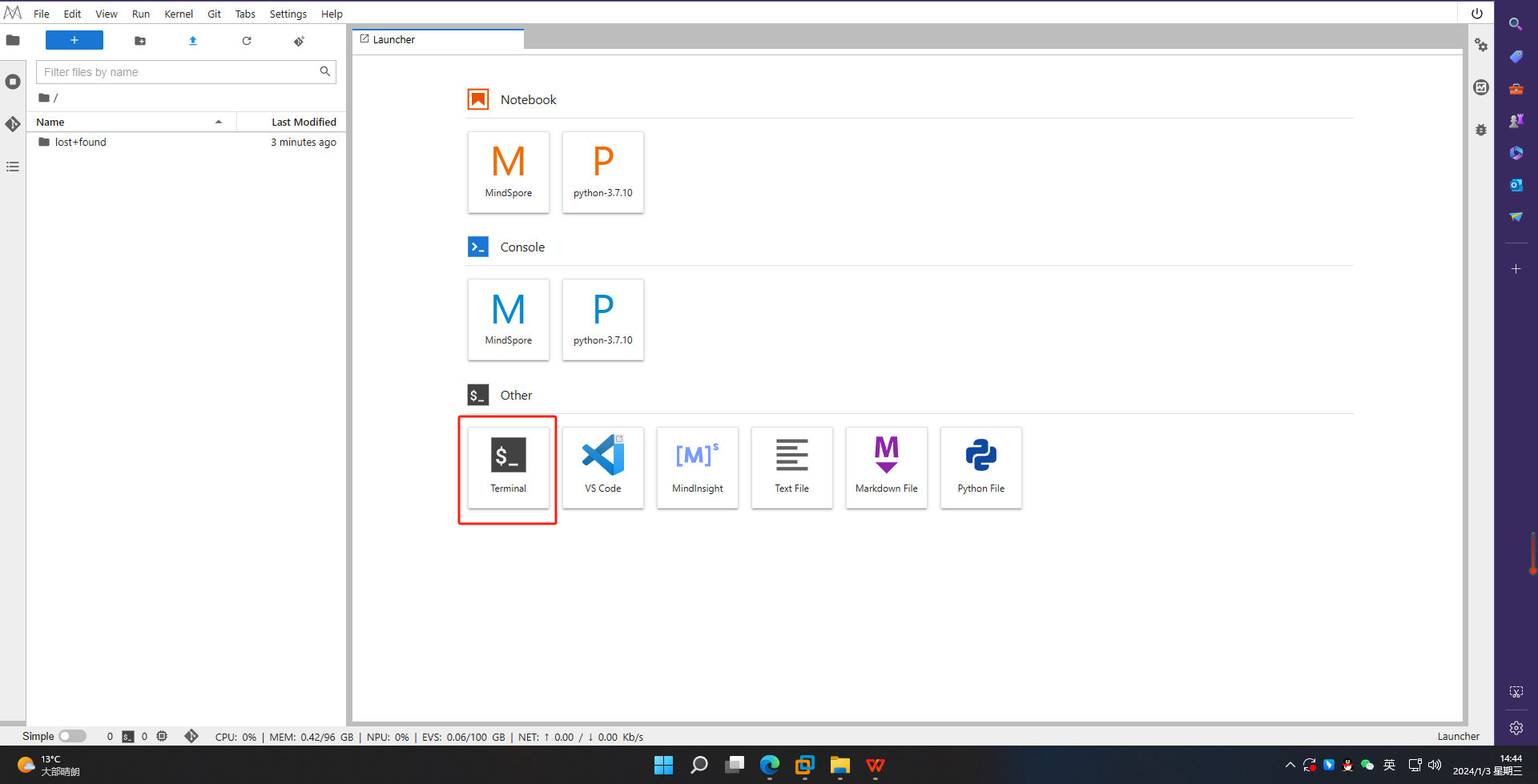This screenshot has height=784, width=1538.
Task: Open the File Browser sidebar tab
Action: click(x=13, y=40)
